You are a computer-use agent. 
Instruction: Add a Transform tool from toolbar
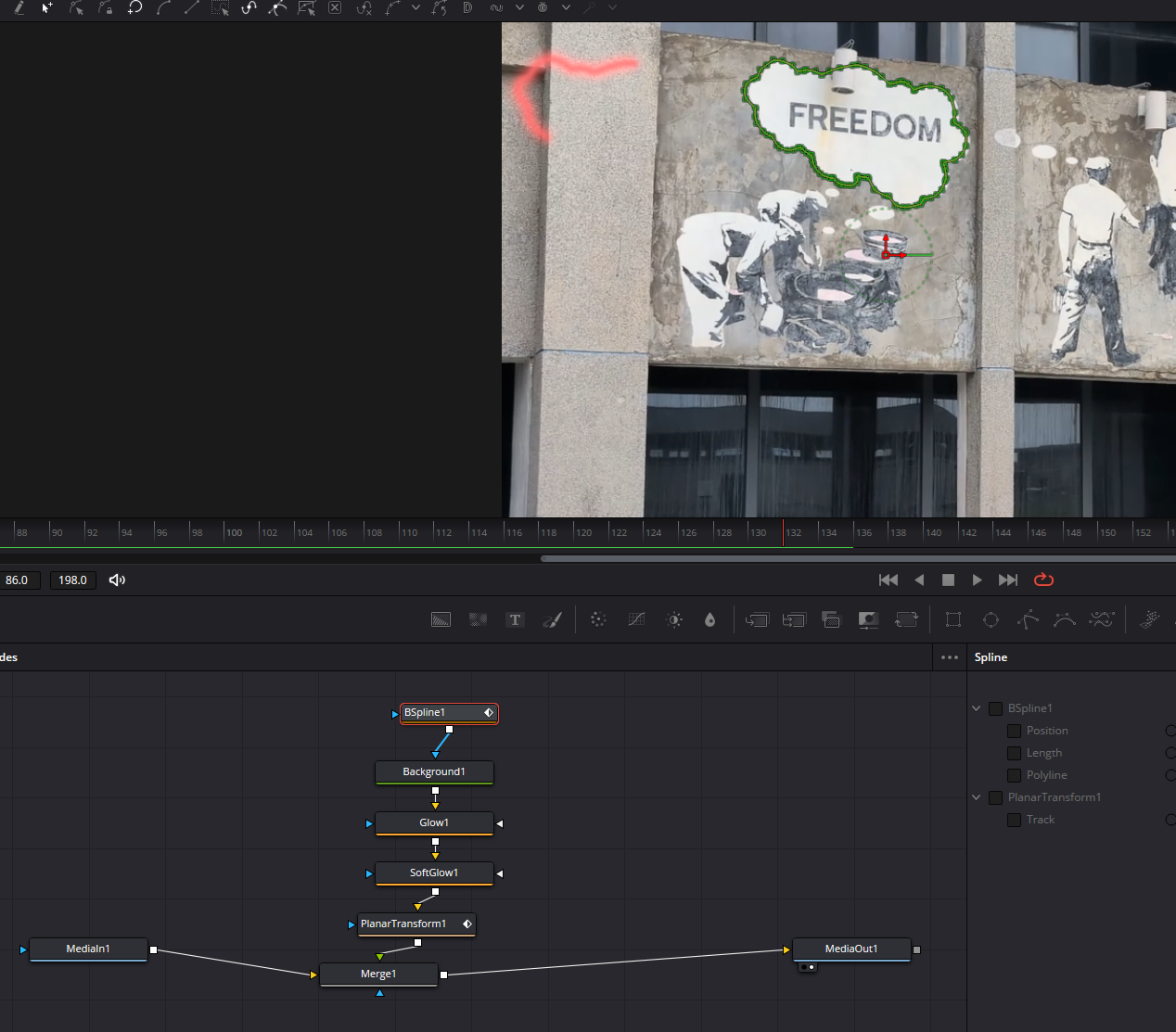906,619
